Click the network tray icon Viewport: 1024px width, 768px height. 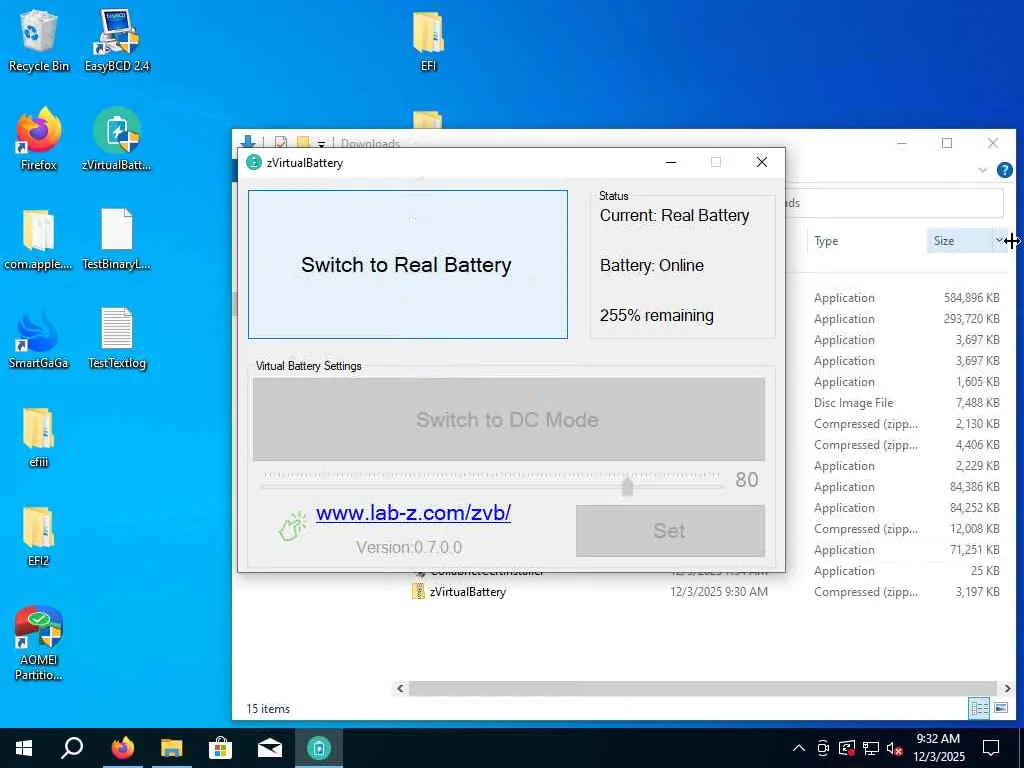coord(871,748)
